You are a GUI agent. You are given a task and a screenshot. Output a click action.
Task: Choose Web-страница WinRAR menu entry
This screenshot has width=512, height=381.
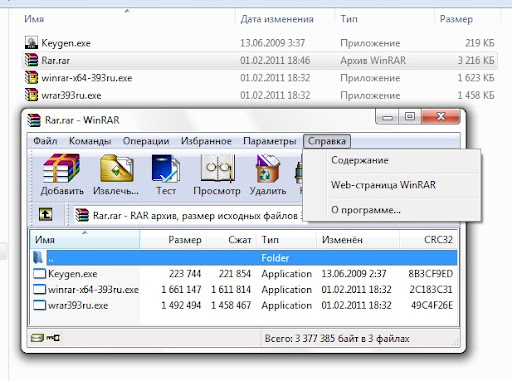[x=383, y=185]
